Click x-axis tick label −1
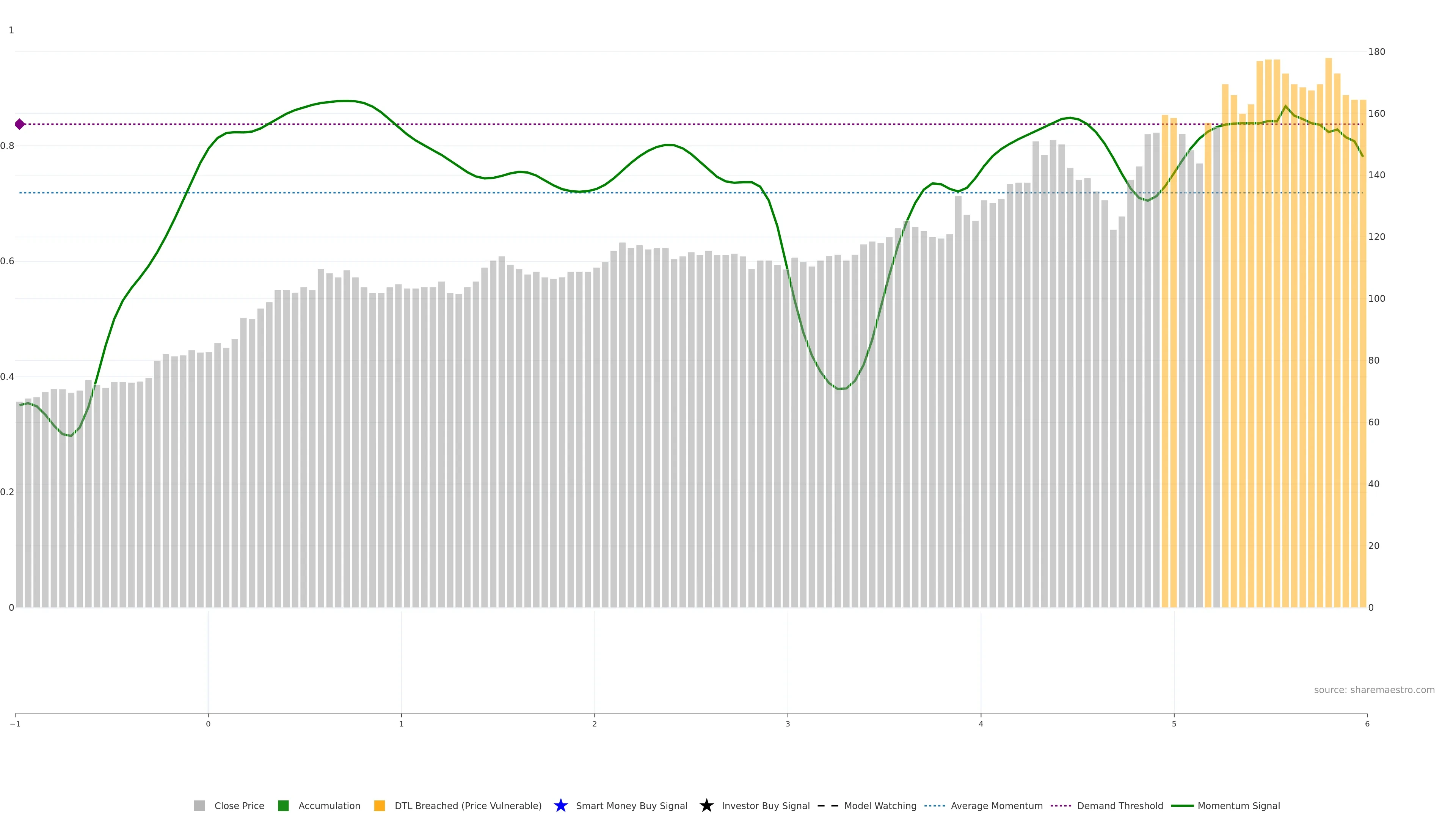Image resolution: width=1456 pixels, height=819 pixels. point(15,724)
